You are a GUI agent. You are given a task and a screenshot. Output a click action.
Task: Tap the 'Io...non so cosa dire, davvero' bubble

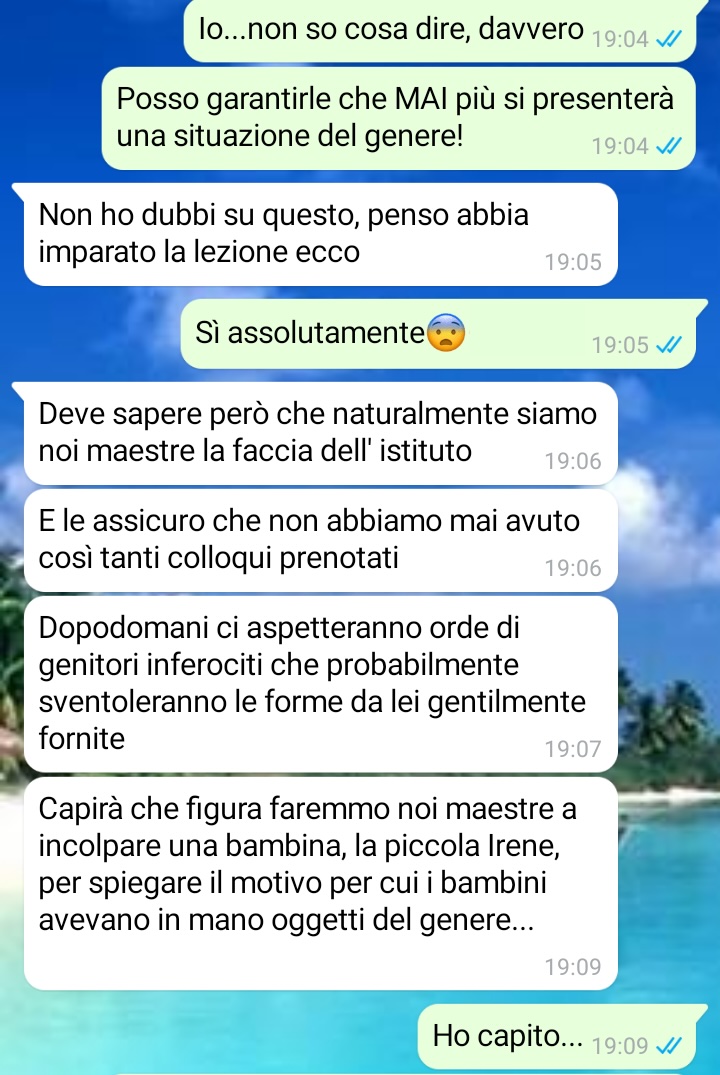pos(440,30)
